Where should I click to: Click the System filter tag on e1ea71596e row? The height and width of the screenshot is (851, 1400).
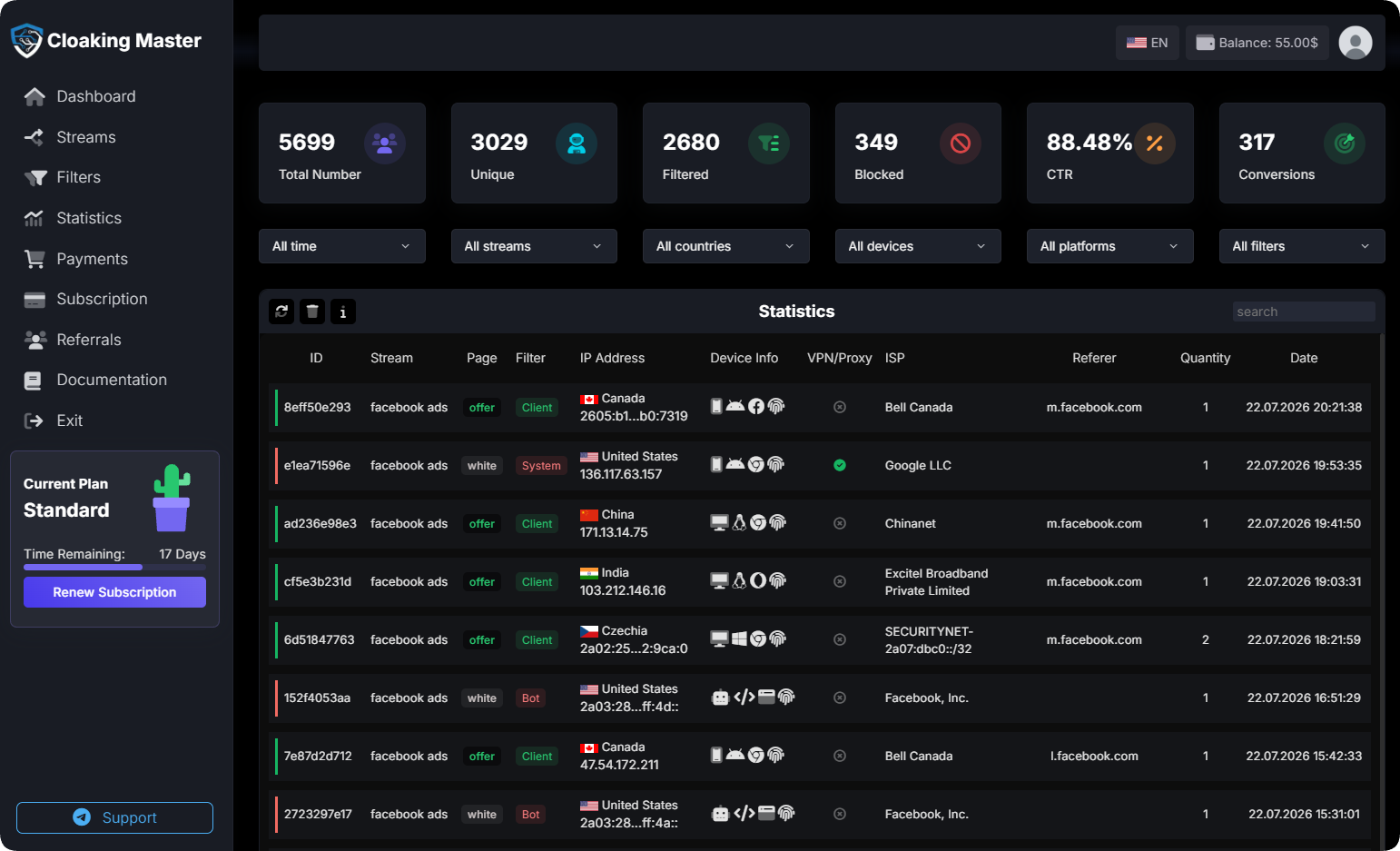(541, 466)
